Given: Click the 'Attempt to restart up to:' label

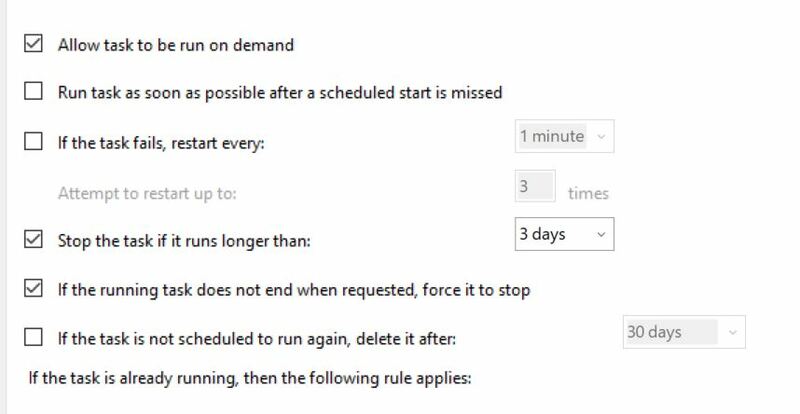Looking at the screenshot, I should [147, 194].
